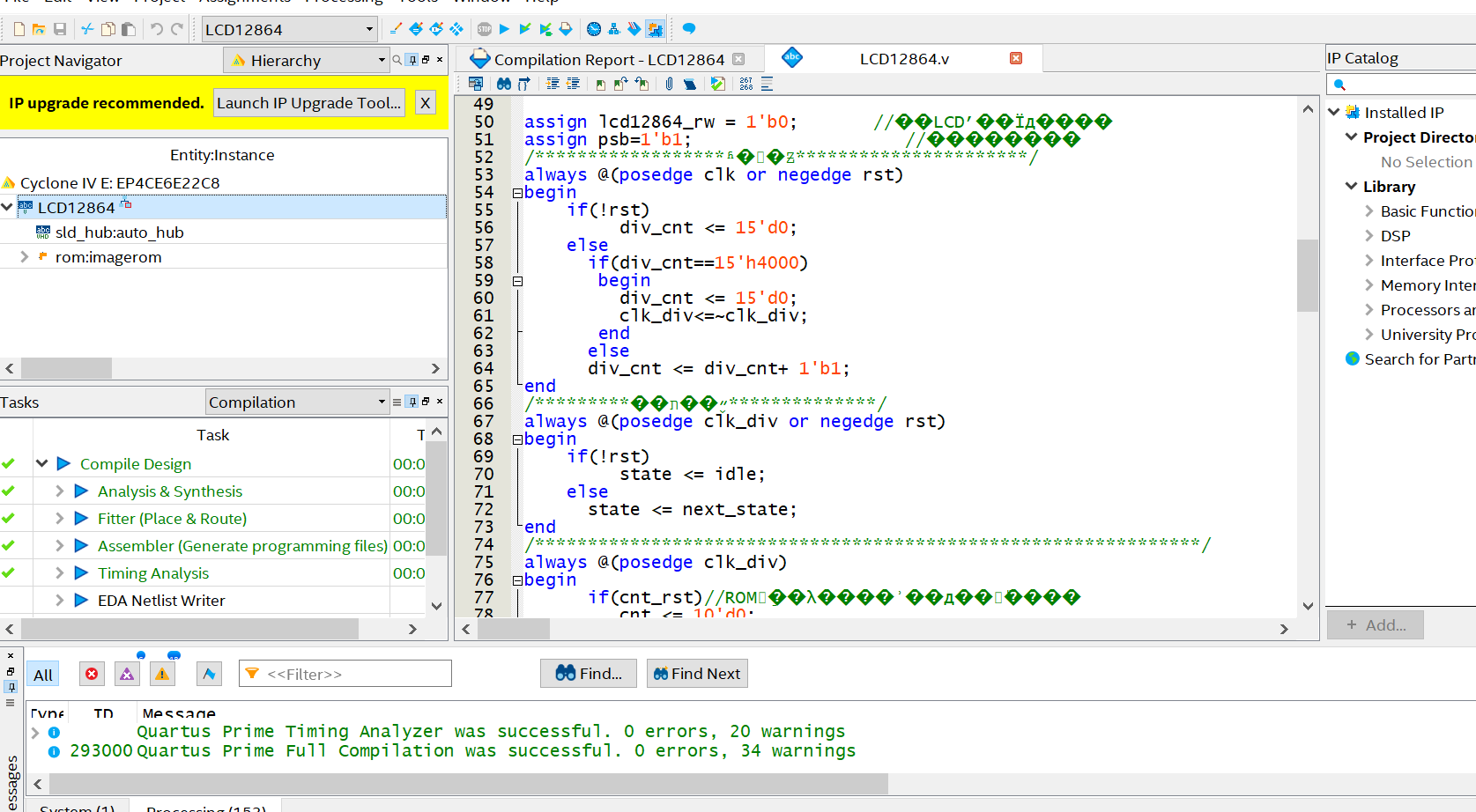
Task: Switch to Compilation Report - LCD12864 tab
Action: [609, 59]
